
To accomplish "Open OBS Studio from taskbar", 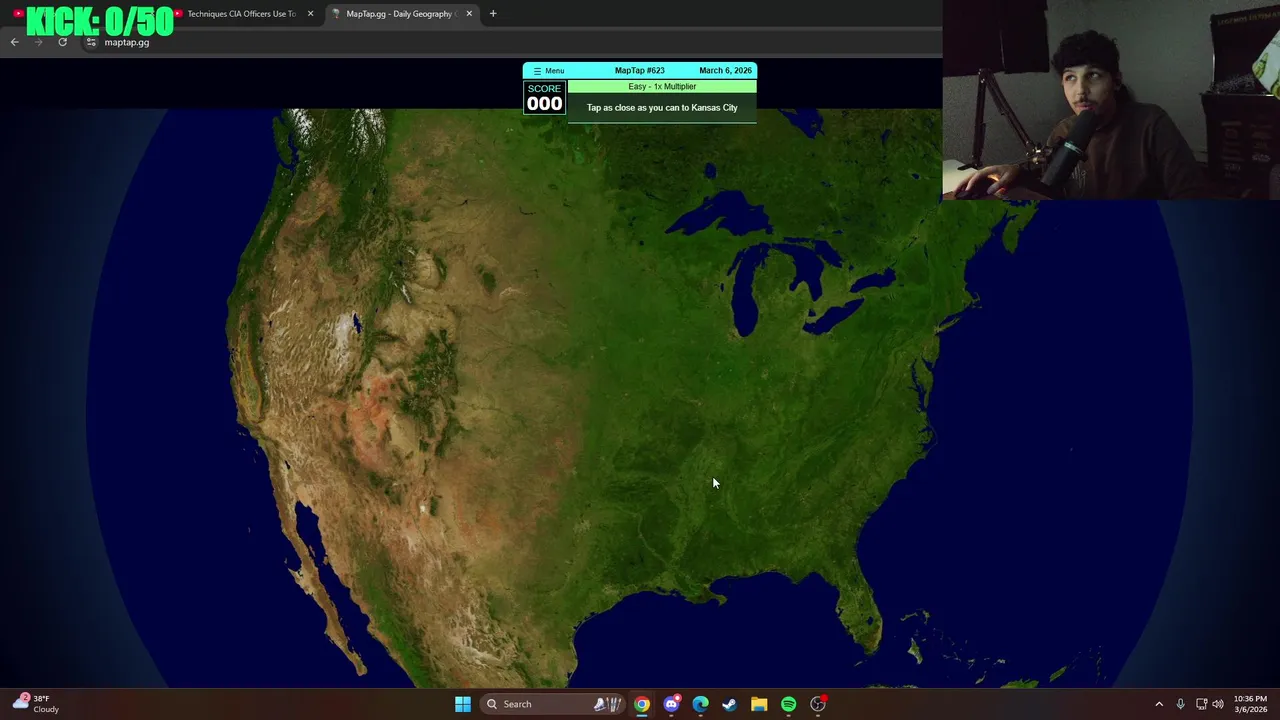I will tap(818, 704).
